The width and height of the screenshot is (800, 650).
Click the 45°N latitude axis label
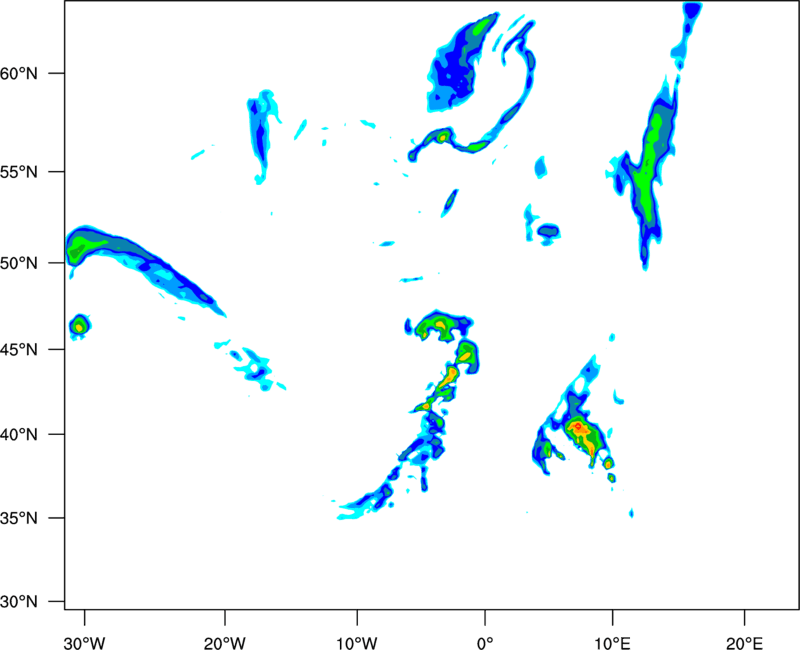click(19, 349)
